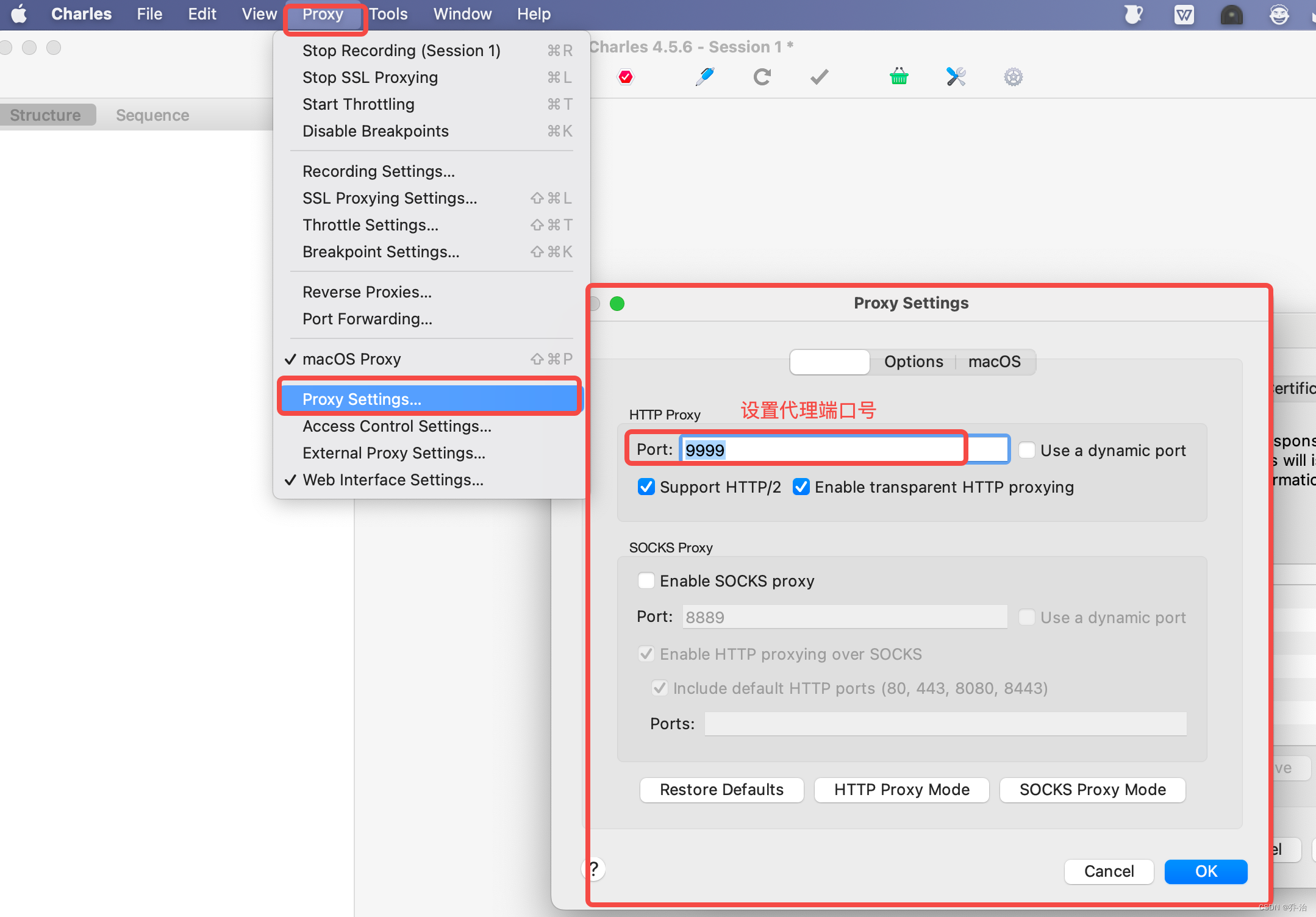Click the smiley face icon in menu bar
This screenshot has height=917, width=1316.
[x=1279, y=15]
